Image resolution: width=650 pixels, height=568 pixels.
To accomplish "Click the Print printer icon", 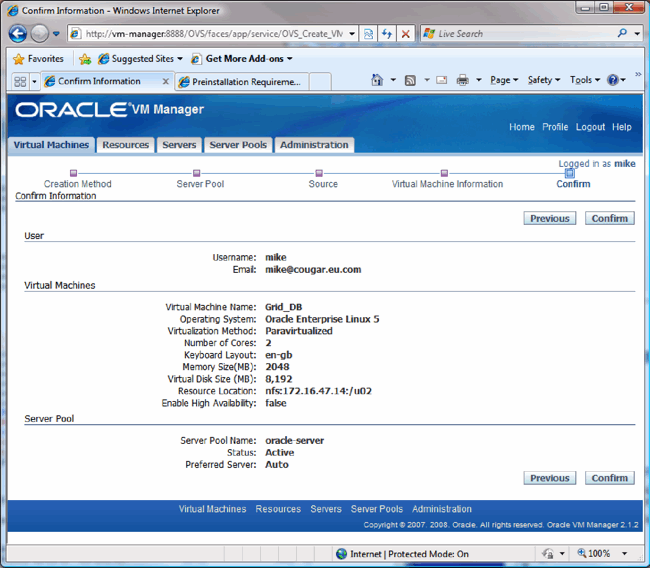I will [x=462, y=80].
